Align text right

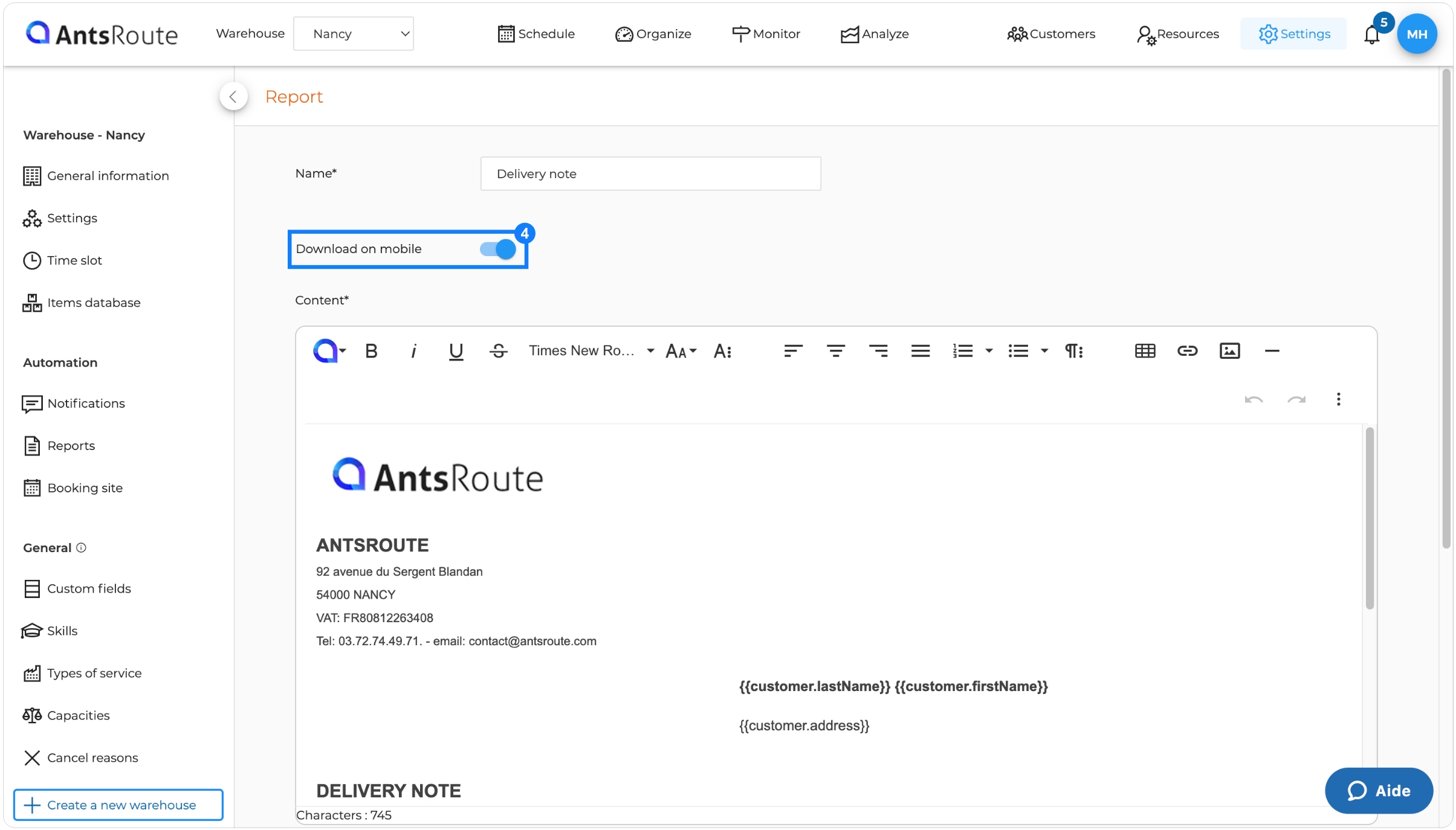(x=878, y=351)
